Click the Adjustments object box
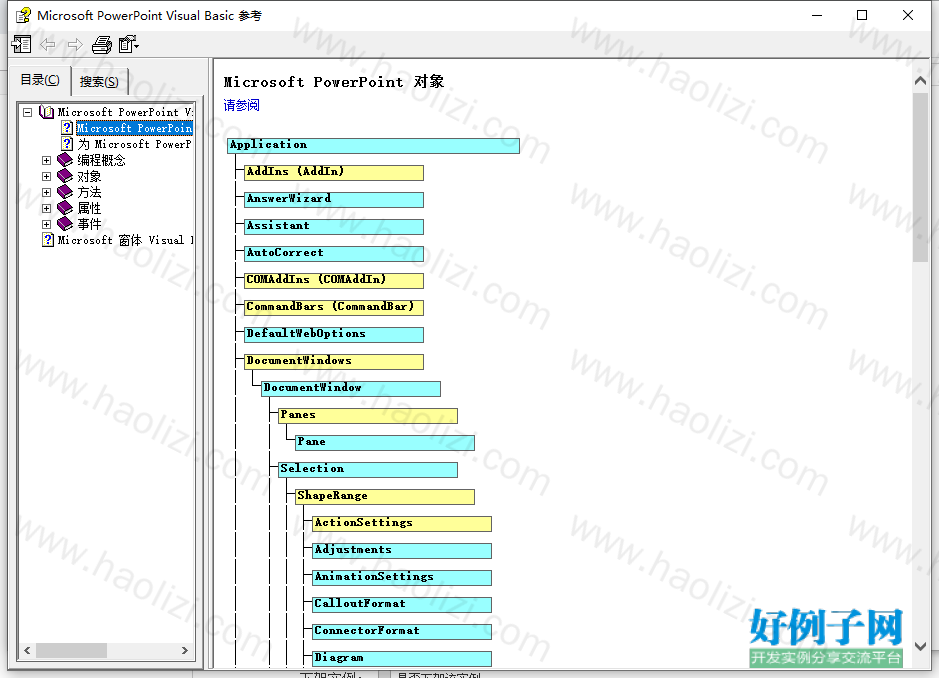 pos(402,550)
